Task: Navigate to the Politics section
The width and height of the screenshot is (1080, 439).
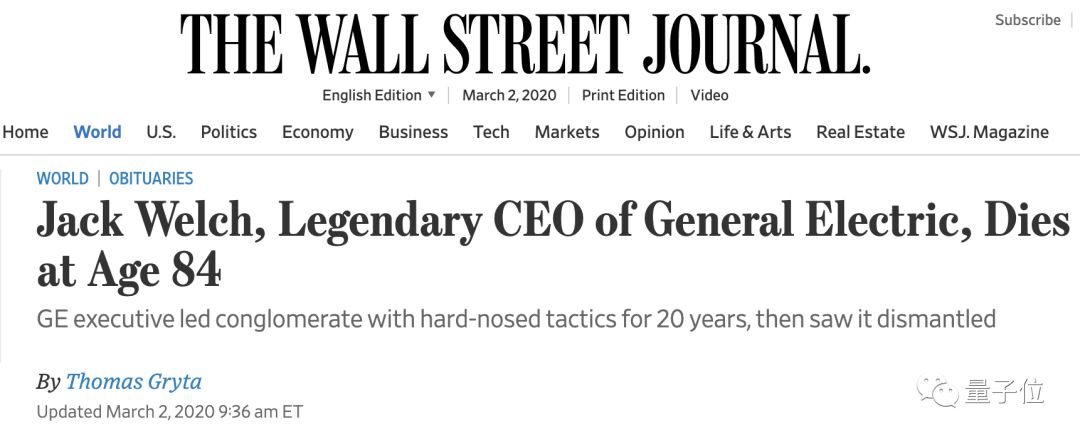Action: 228,132
